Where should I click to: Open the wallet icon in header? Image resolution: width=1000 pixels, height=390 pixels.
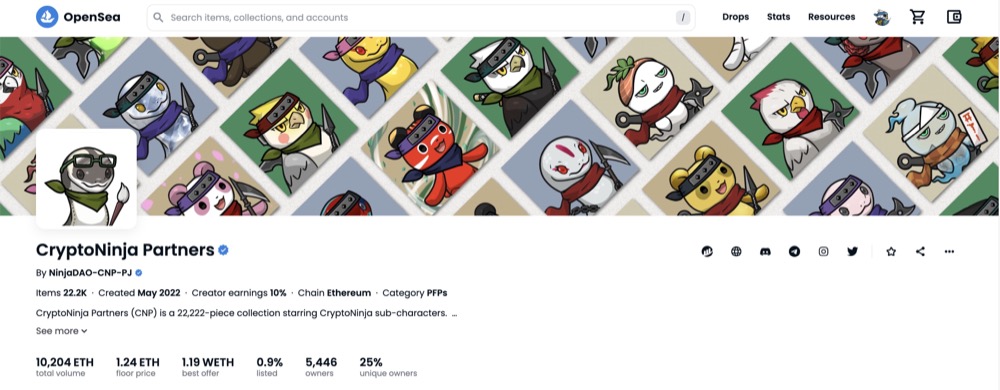(954, 17)
